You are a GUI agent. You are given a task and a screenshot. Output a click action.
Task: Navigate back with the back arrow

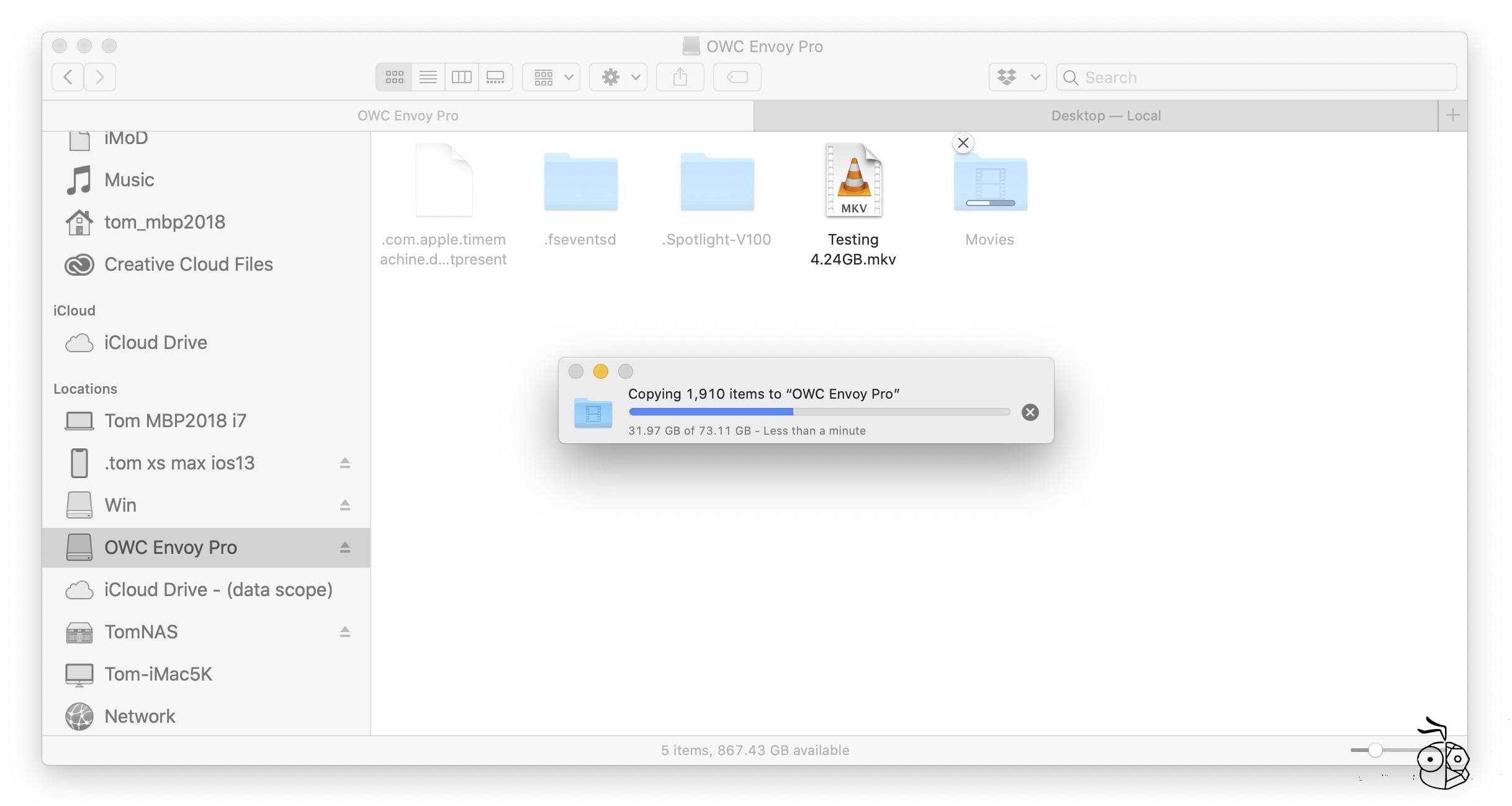tap(68, 76)
